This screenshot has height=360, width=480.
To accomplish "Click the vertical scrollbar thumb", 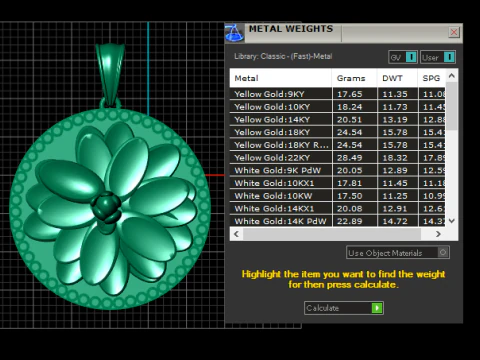I will [452, 106].
